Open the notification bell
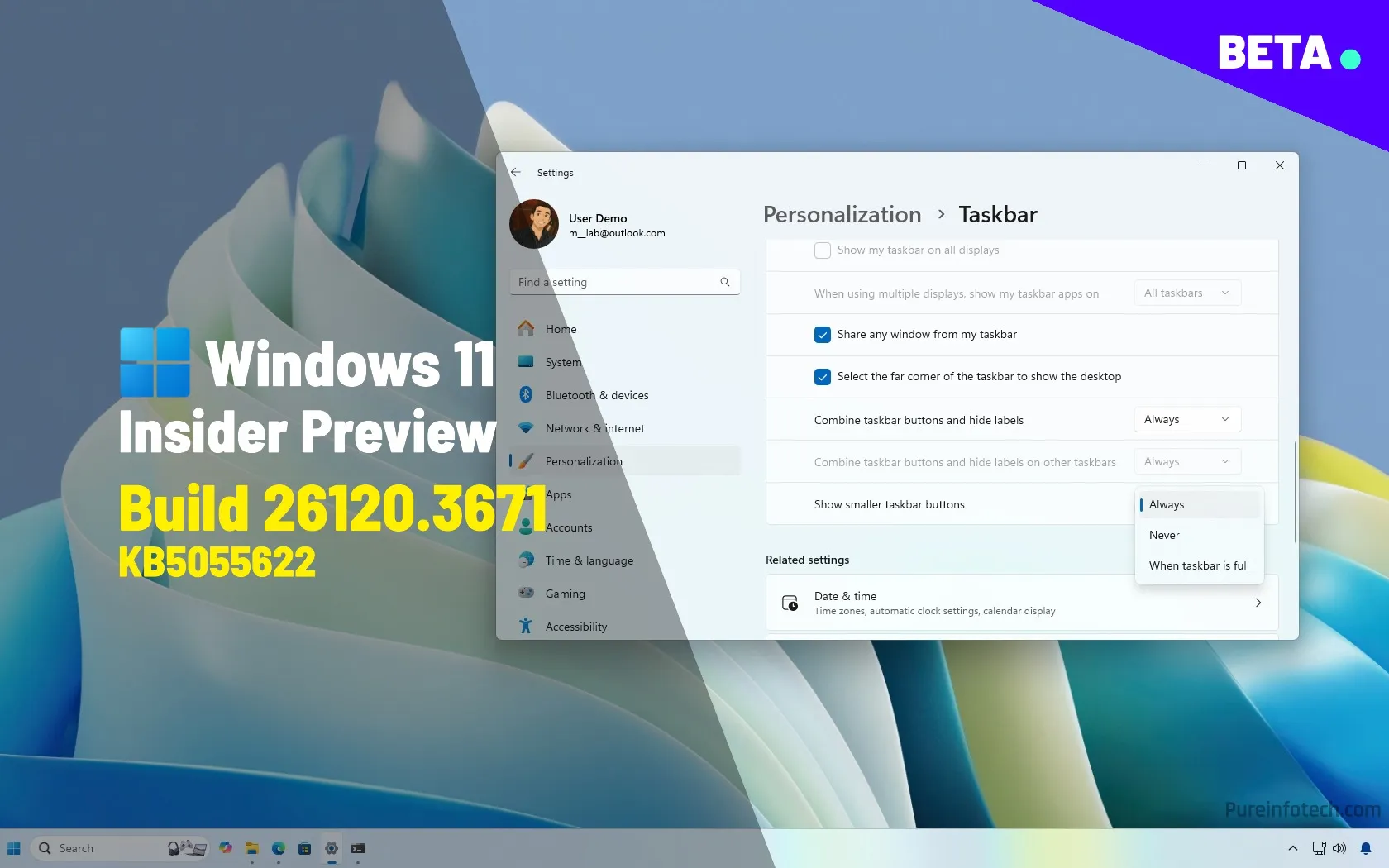Screen dimensions: 1389x868 pyautogui.click(x=1366, y=848)
